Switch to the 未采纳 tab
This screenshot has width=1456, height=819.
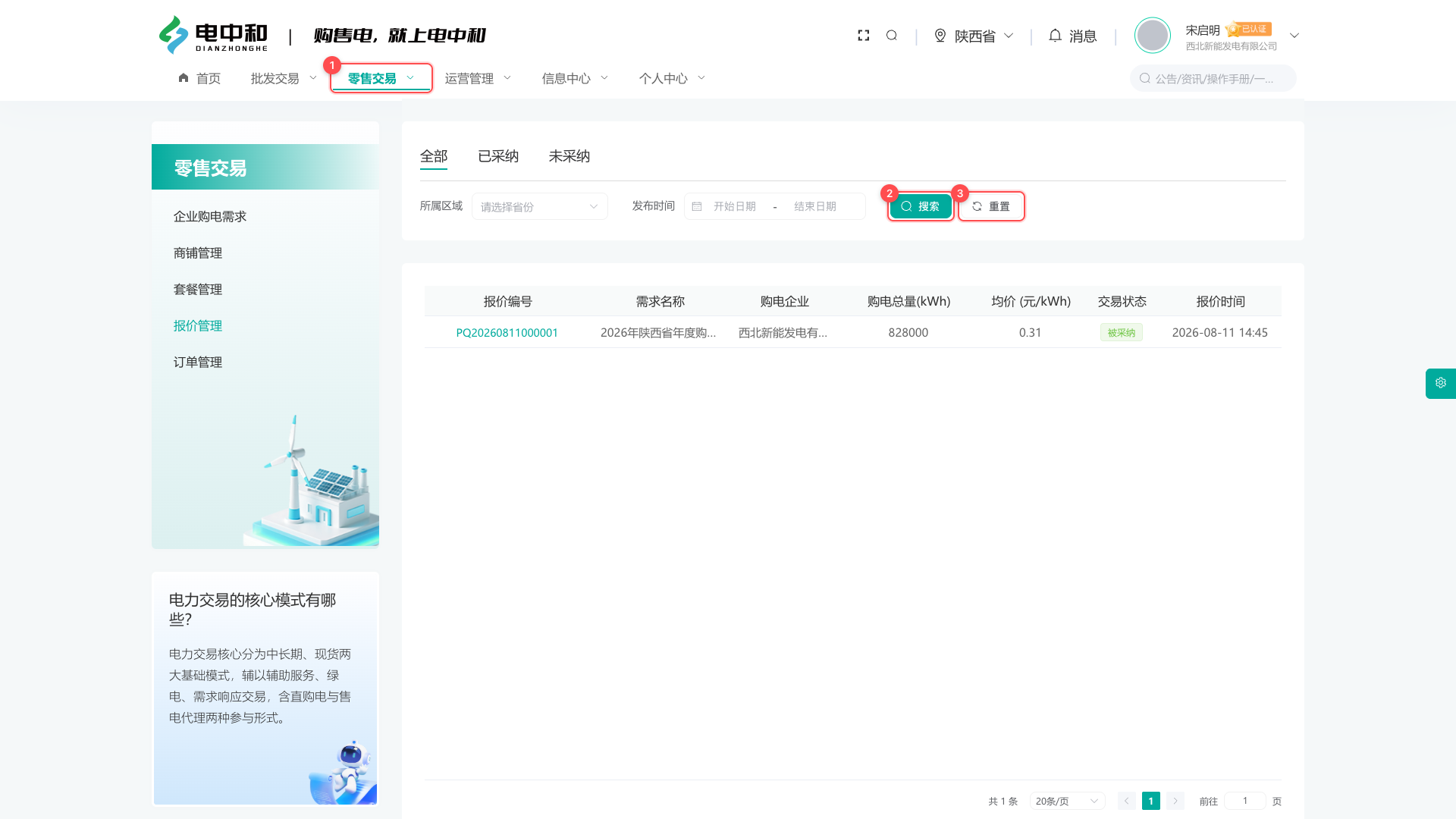pos(570,156)
